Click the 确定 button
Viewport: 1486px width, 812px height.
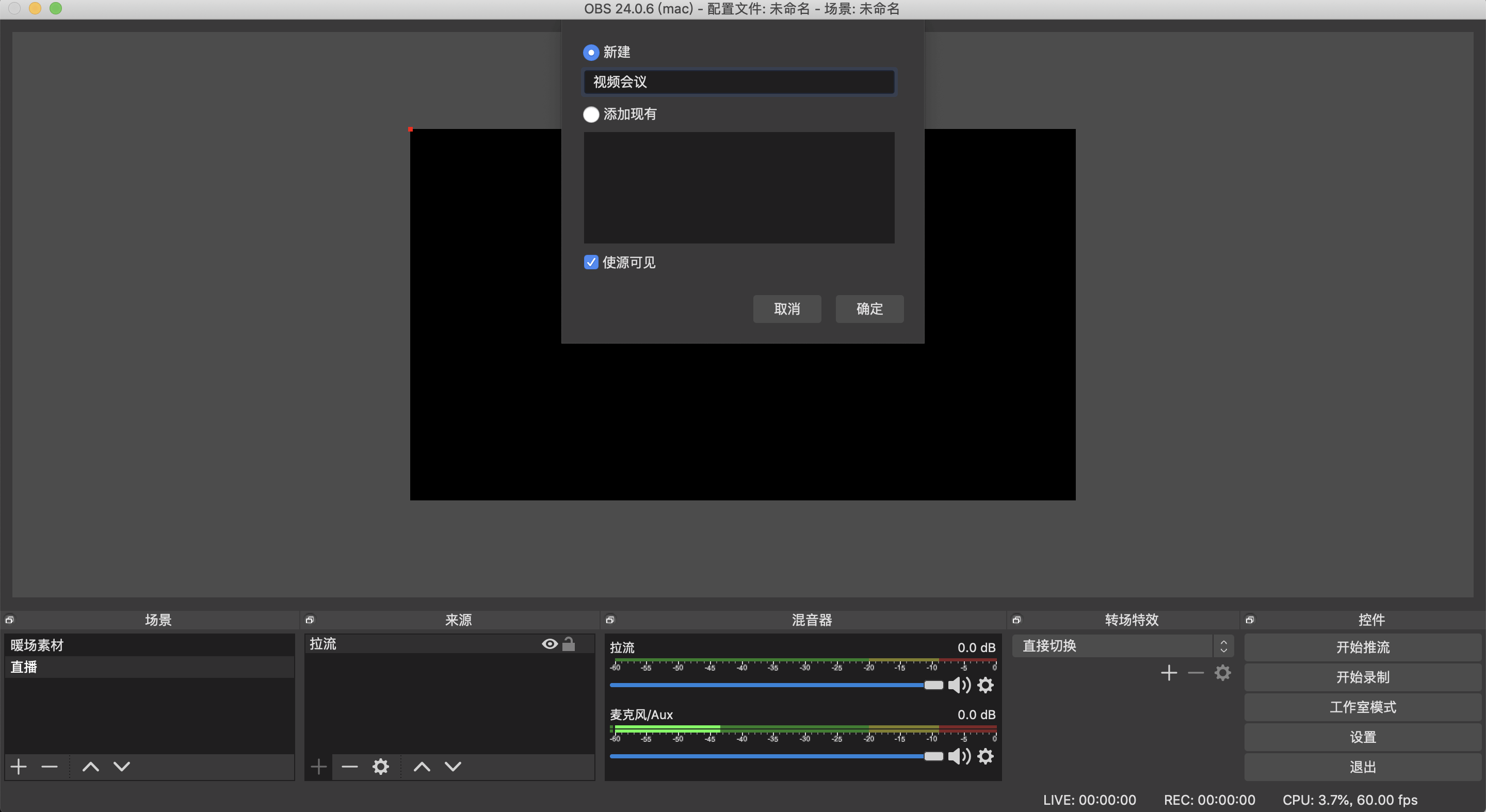pyautogui.click(x=869, y=309)
